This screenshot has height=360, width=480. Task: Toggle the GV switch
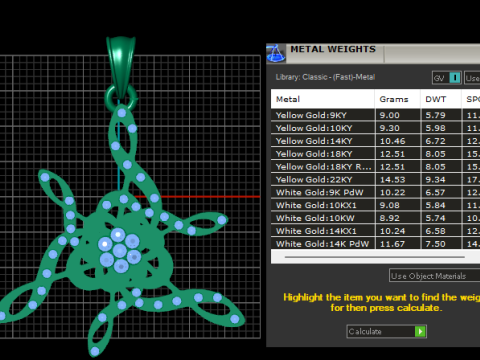click(447, 78)
